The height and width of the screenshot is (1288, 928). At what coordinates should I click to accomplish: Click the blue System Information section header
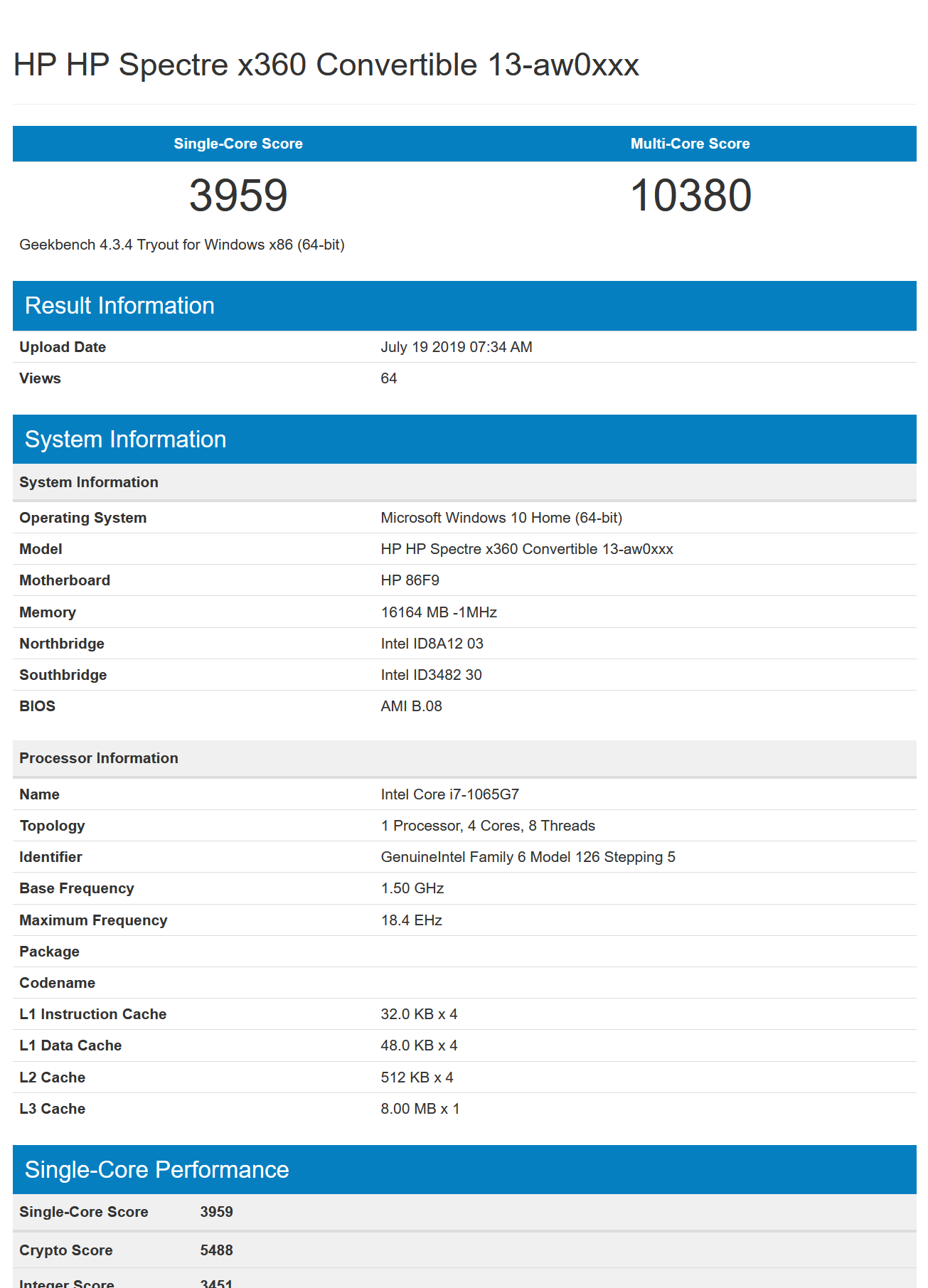click(x=125, y=440)
